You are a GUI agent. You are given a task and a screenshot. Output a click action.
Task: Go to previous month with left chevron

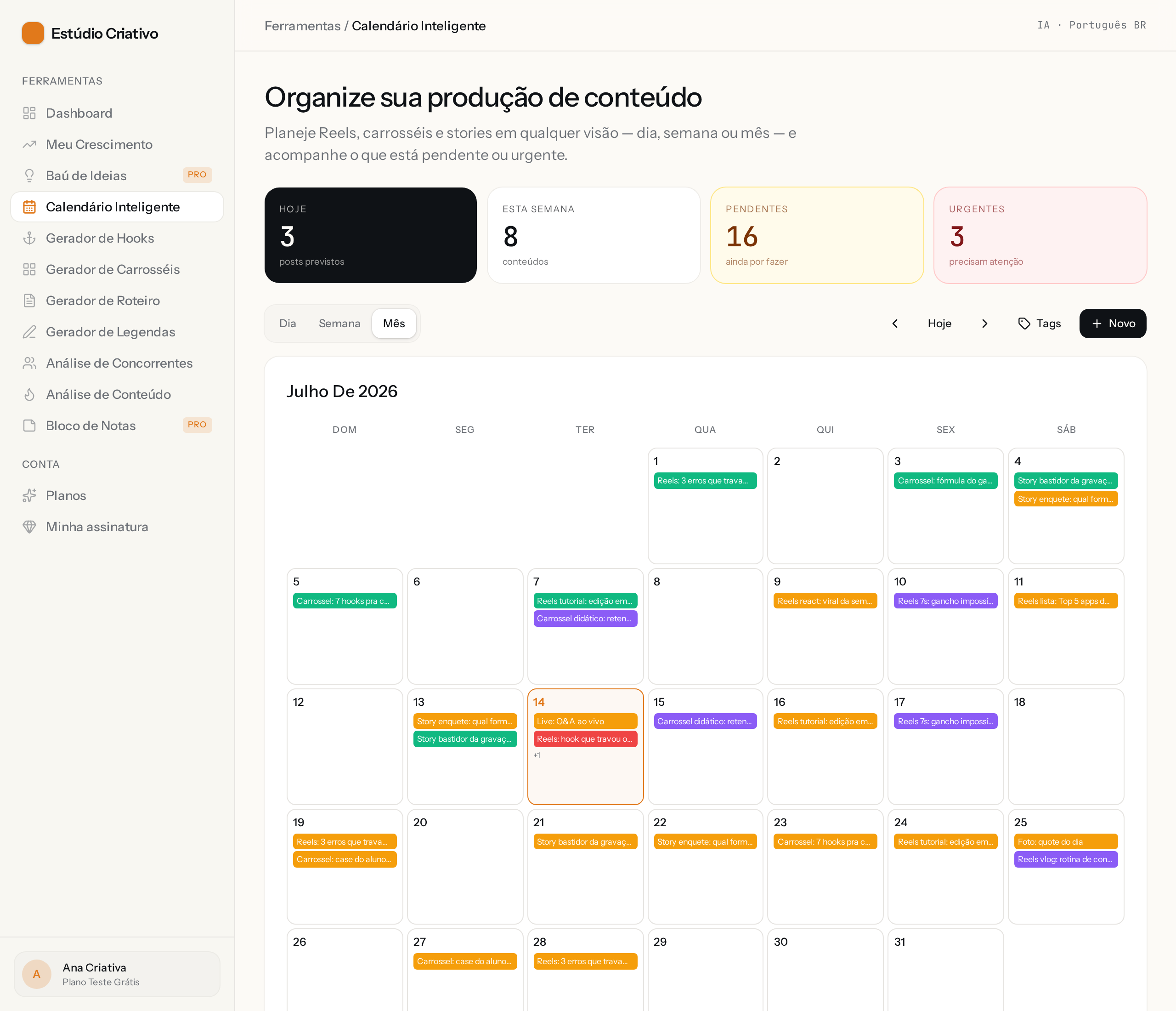[x=895, y=324]
